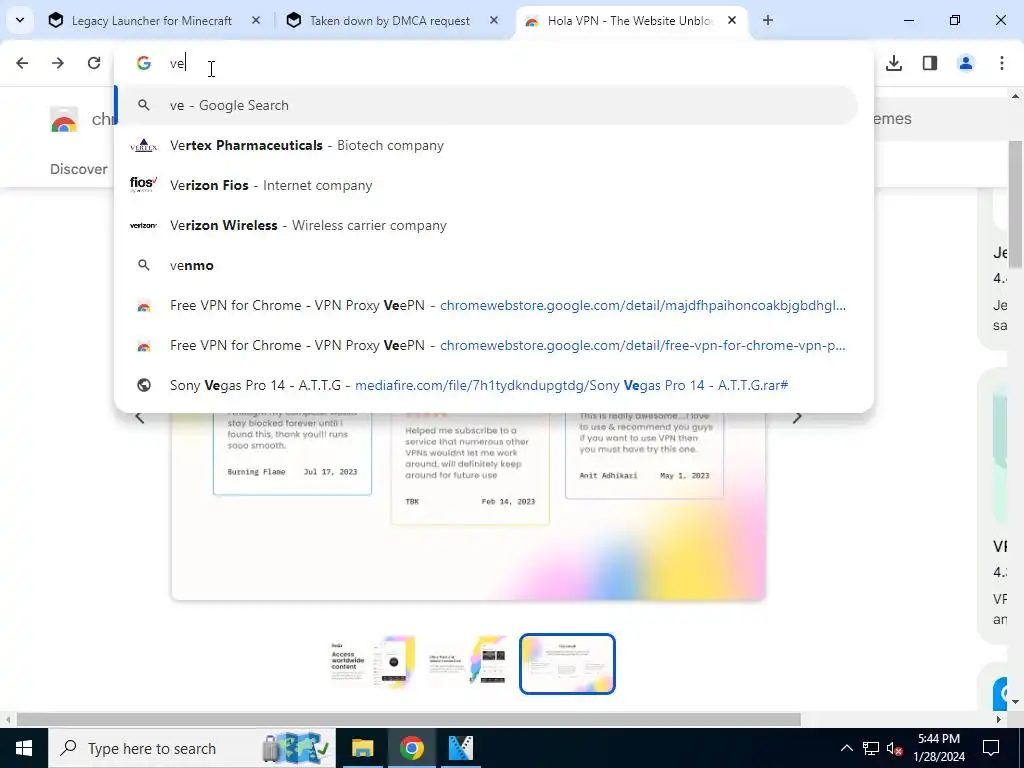Click the Anit Adhikari review card
This screenshot has width=1024, height=768.
point(644,454)
